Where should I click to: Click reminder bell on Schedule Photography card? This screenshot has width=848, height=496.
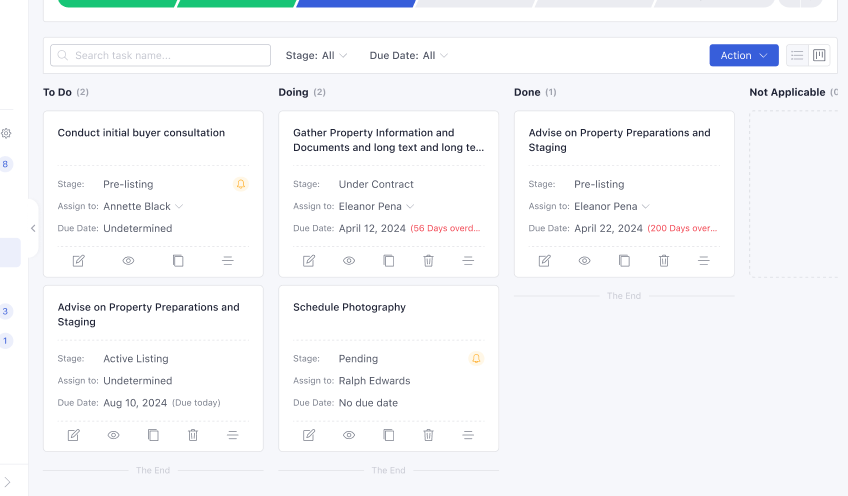click(x=476, y=359)
